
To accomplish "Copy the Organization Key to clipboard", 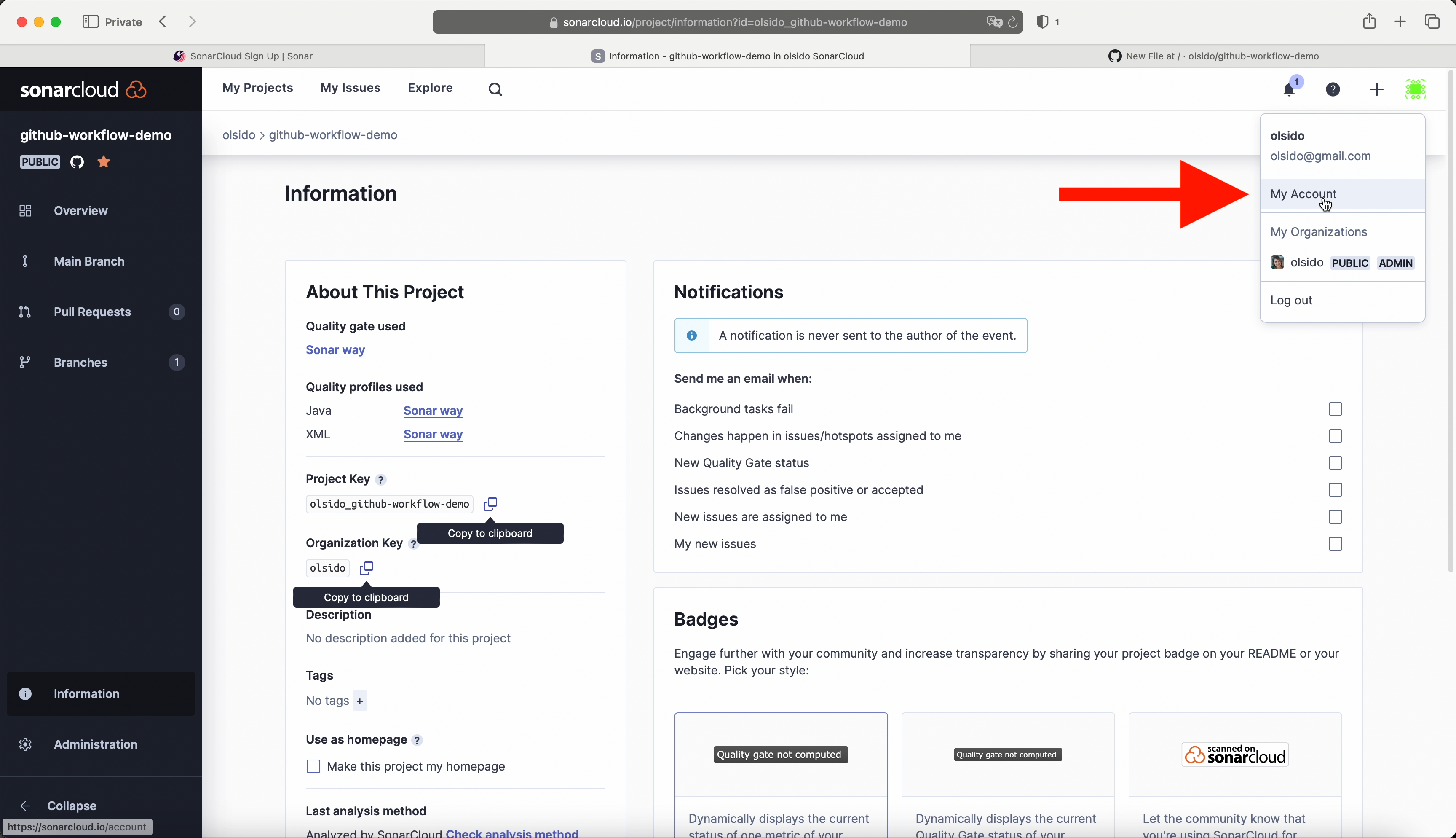I will 366,568.
